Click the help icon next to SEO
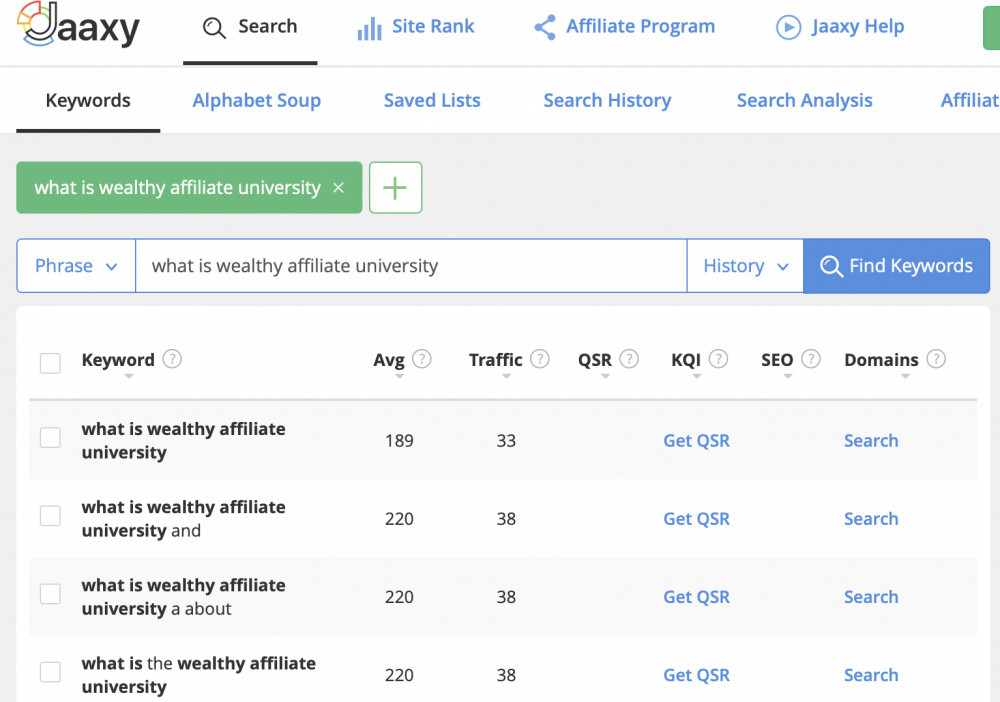Screen dimensions: 1000x702 click(811, 359)
